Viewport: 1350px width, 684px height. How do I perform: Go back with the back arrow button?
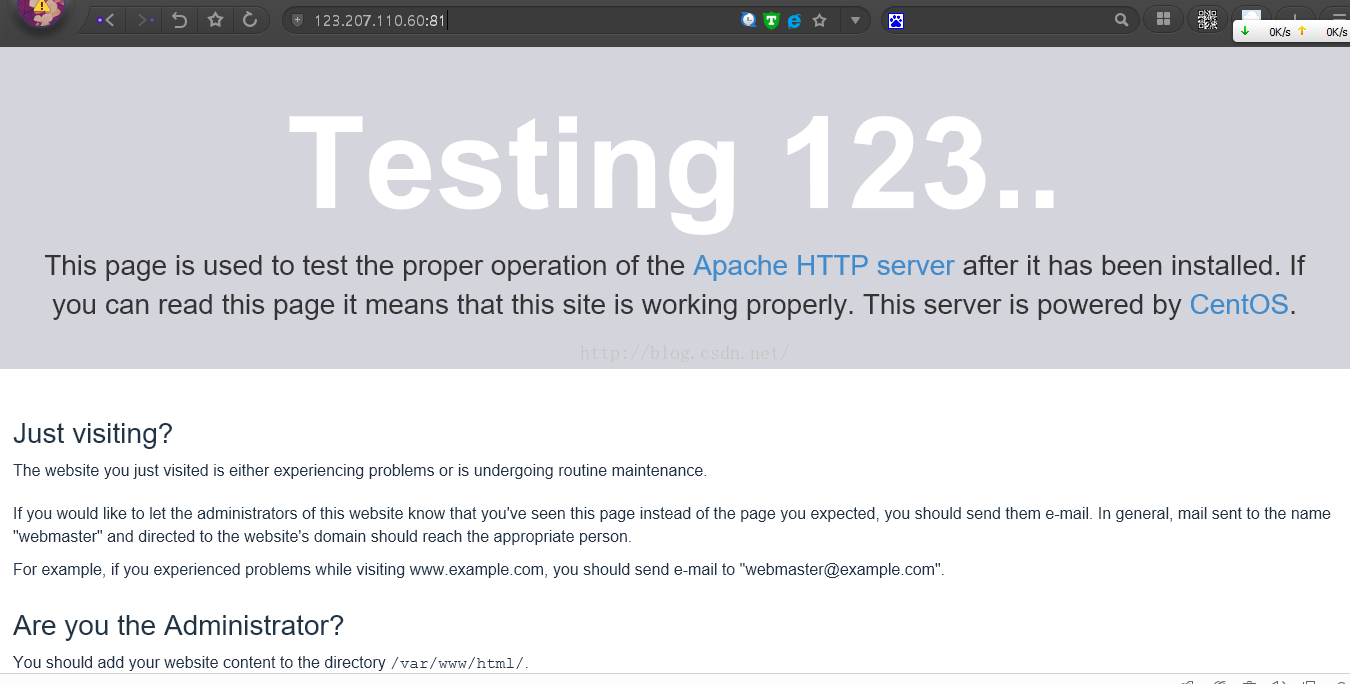pyautogui.click(x=106, y=20)
